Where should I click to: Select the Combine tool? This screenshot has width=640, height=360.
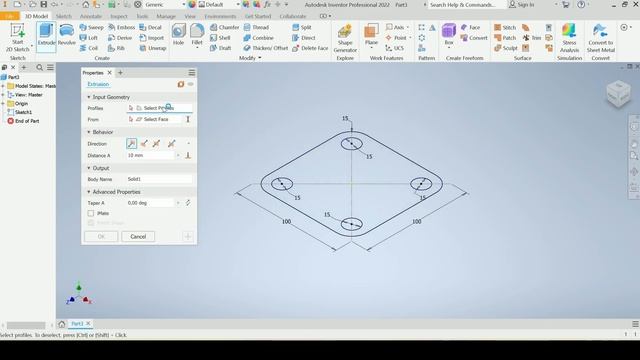[x=258, y=38]
